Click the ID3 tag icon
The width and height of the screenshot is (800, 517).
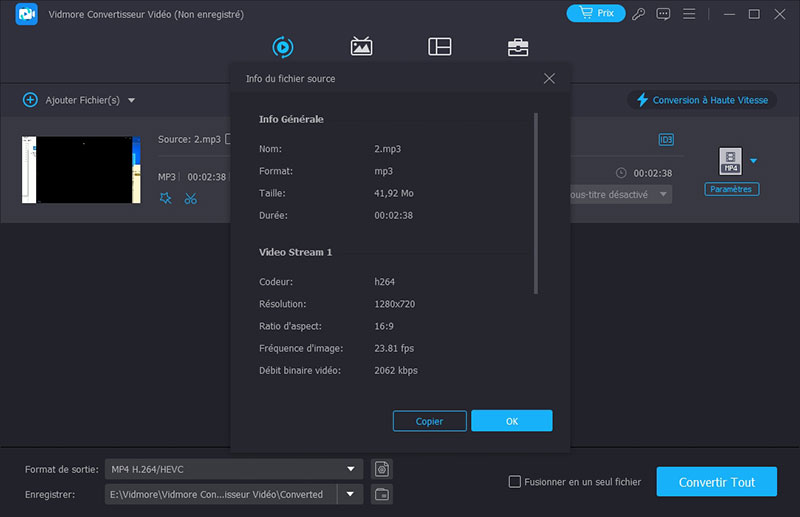pos(666,139)
